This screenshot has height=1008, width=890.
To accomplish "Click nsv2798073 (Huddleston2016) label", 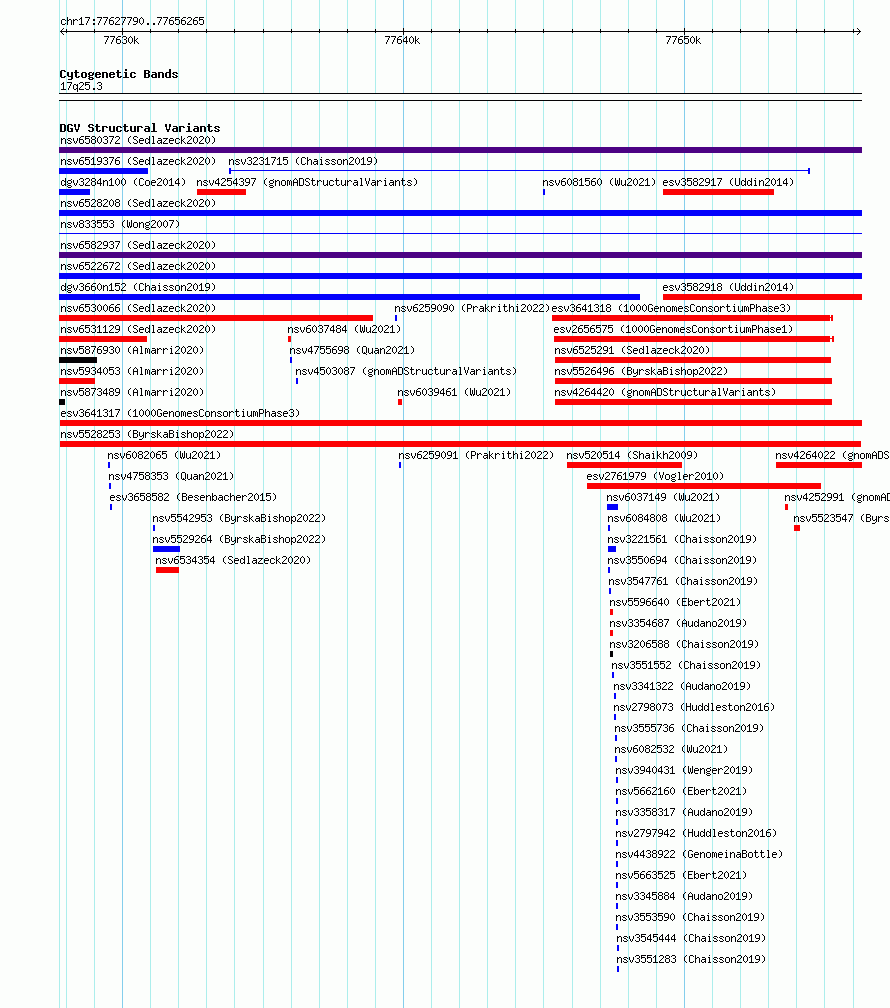I will pyautogui.click(x=694, y=707).
